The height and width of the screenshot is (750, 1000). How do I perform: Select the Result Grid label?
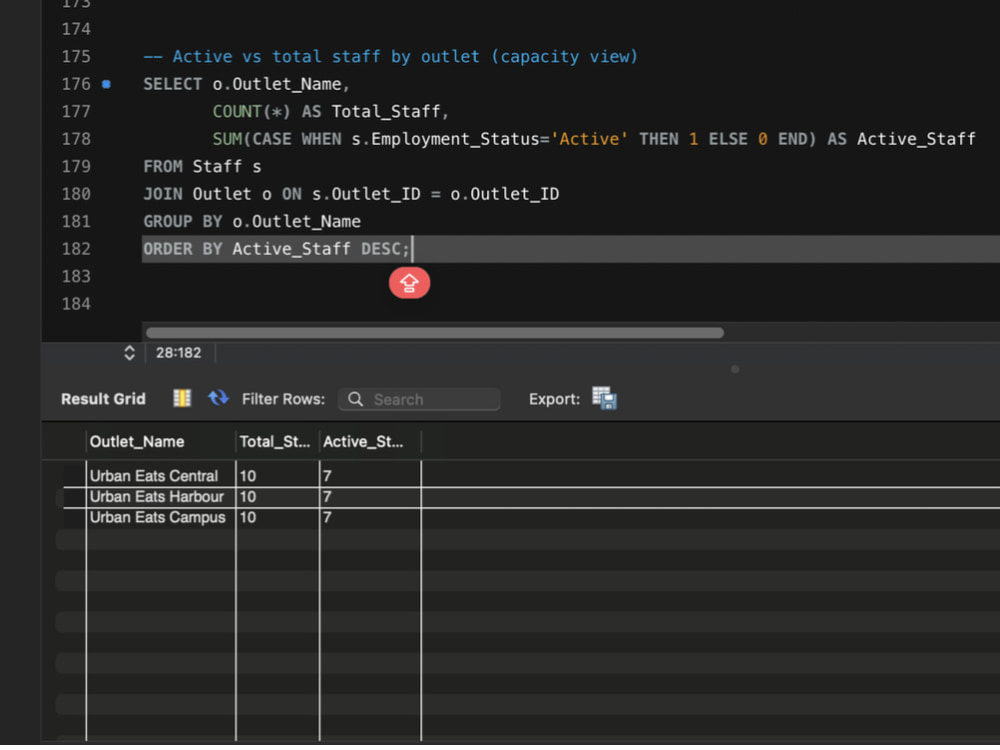click(x=103, y=399)
